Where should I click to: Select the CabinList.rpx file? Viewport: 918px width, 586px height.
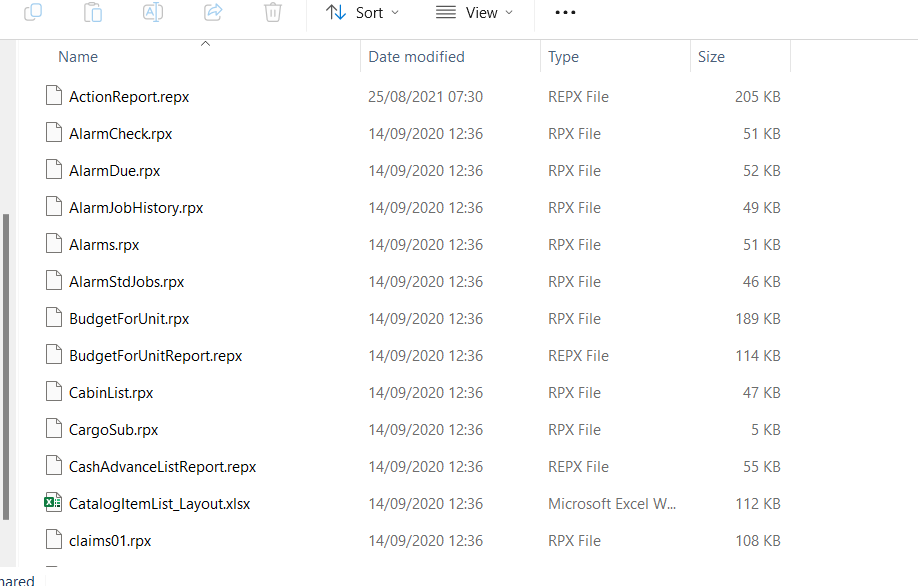111,393
